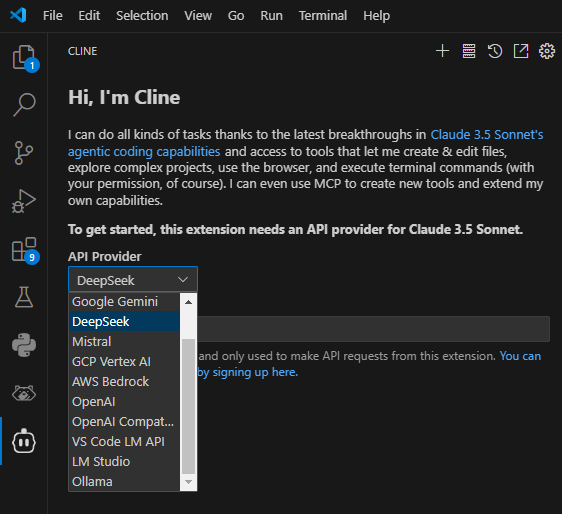The image size is (562, 514).
Task: Collapse the API Provider DeepSeek dropdown
Action: click(133, 280)
